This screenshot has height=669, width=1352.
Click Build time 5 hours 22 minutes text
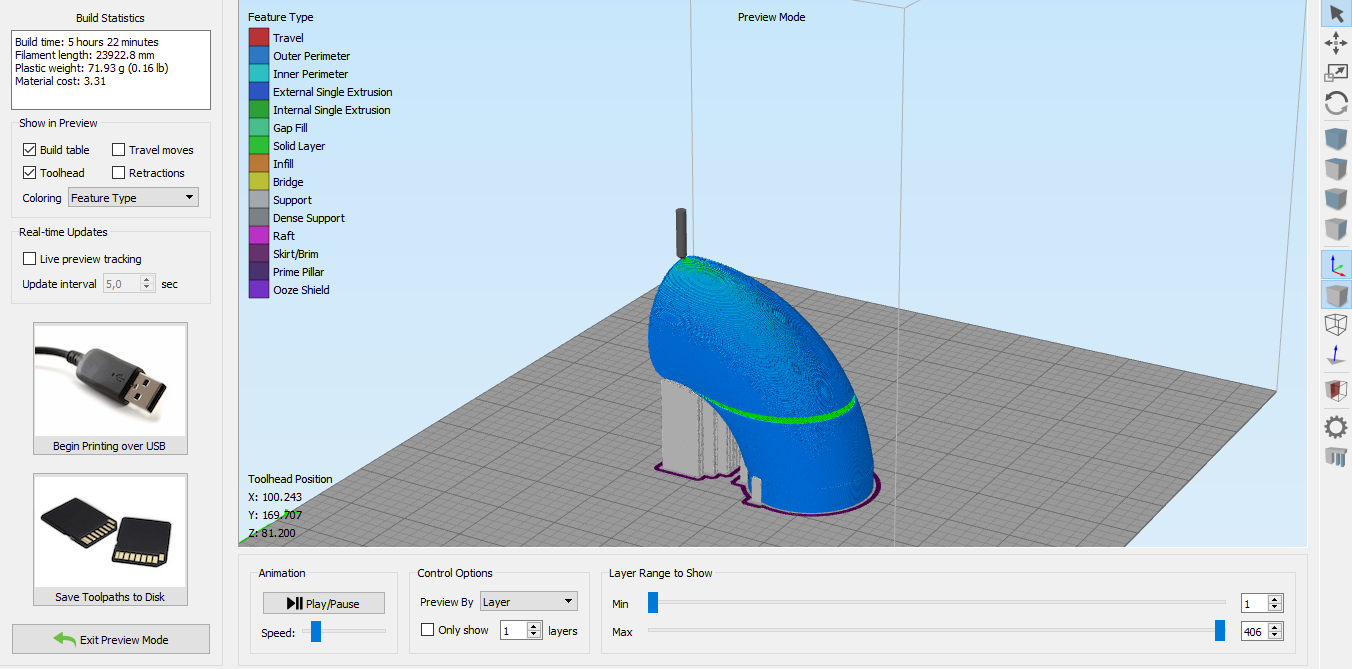(87, 42)
